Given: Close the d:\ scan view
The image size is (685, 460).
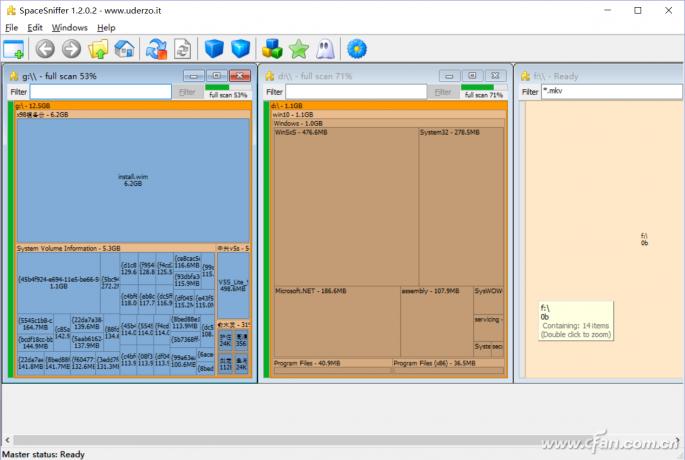Looking at the screenshot, I should tap(495, 76).
